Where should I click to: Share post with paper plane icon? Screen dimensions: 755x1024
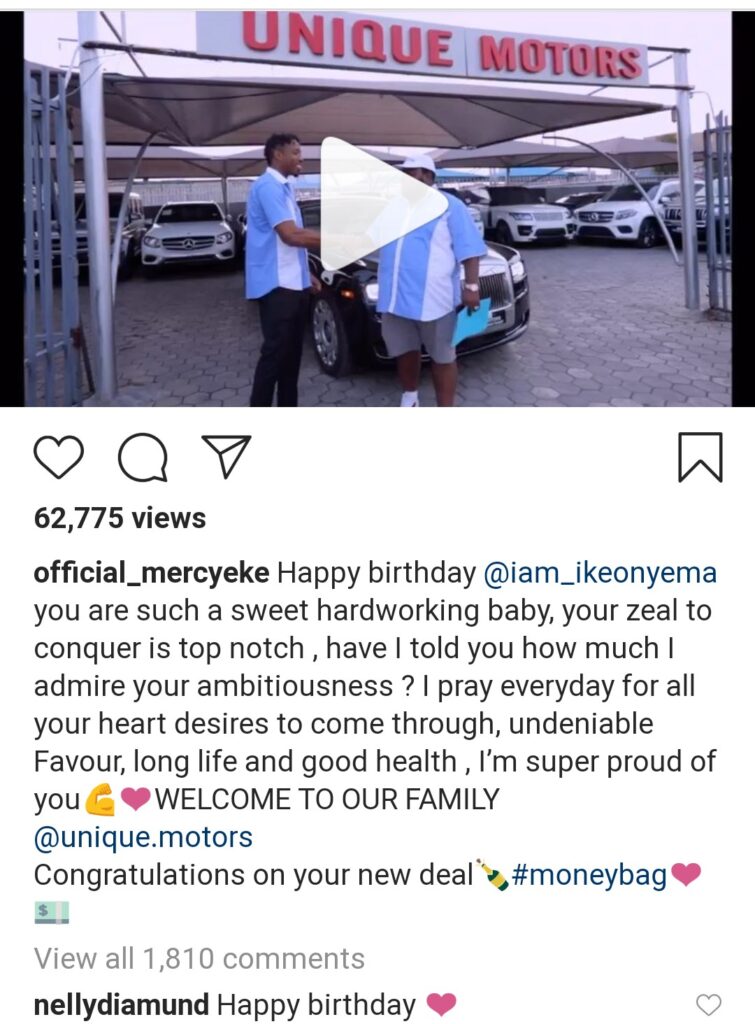(226, 456)
